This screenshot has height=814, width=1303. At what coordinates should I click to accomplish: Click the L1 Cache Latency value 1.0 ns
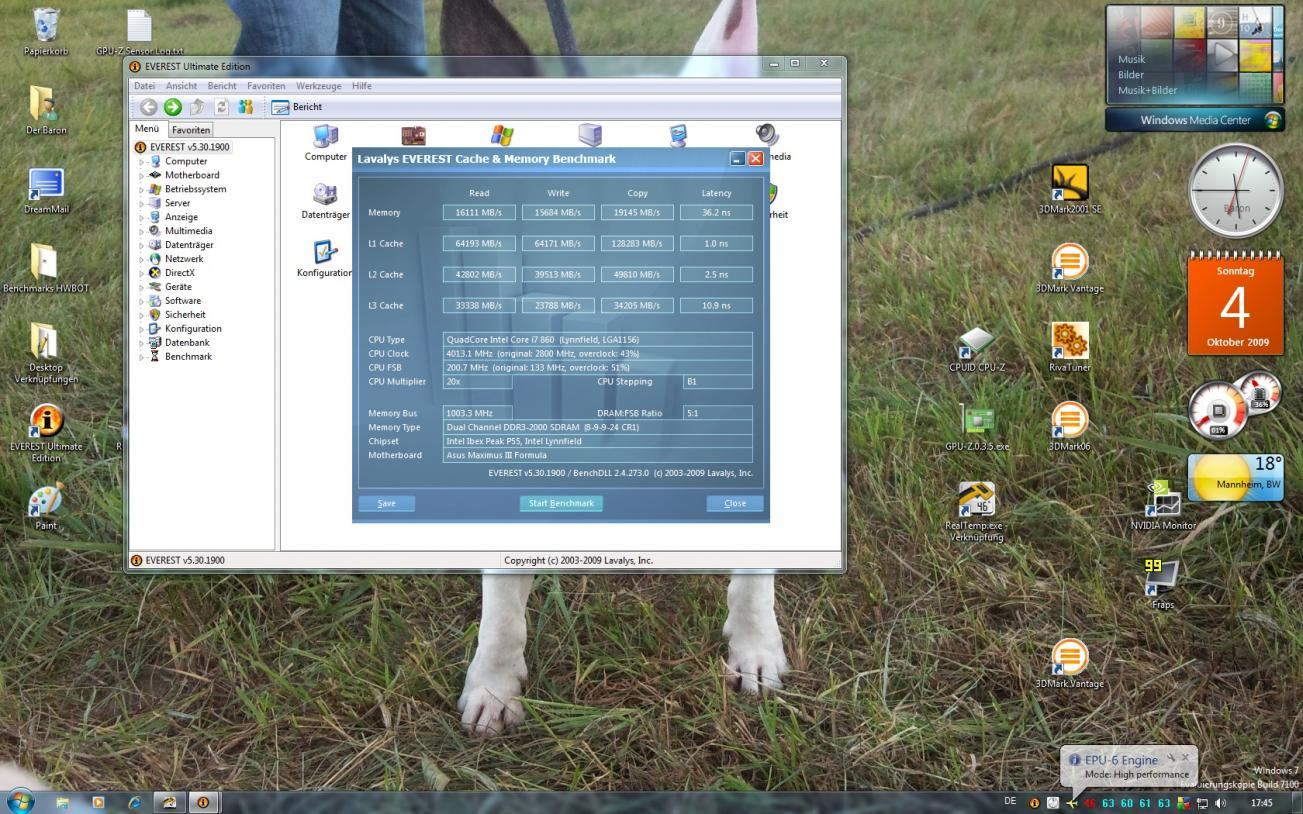pos(716,244)
